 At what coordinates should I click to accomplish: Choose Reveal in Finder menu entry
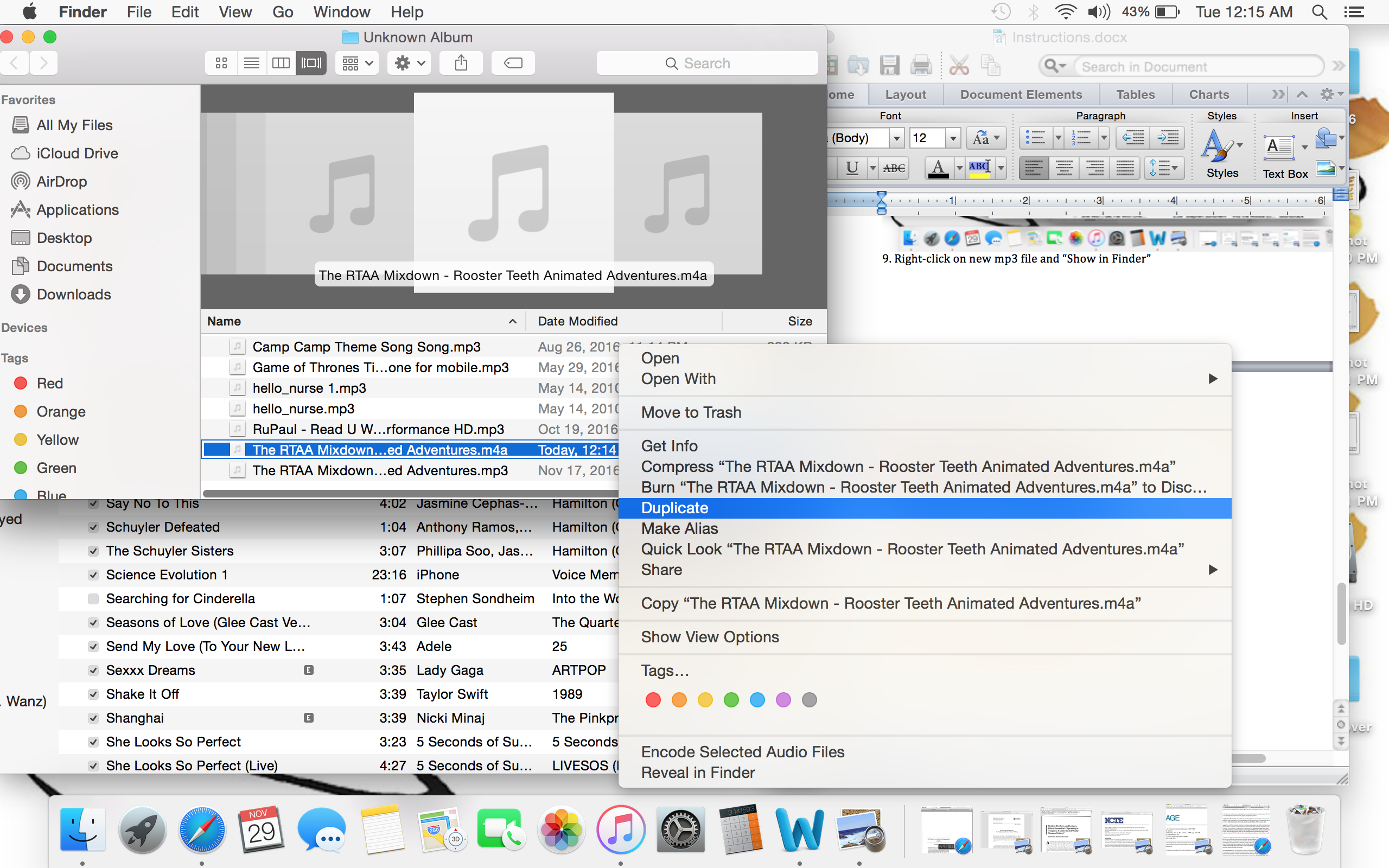tap(925, 773)
